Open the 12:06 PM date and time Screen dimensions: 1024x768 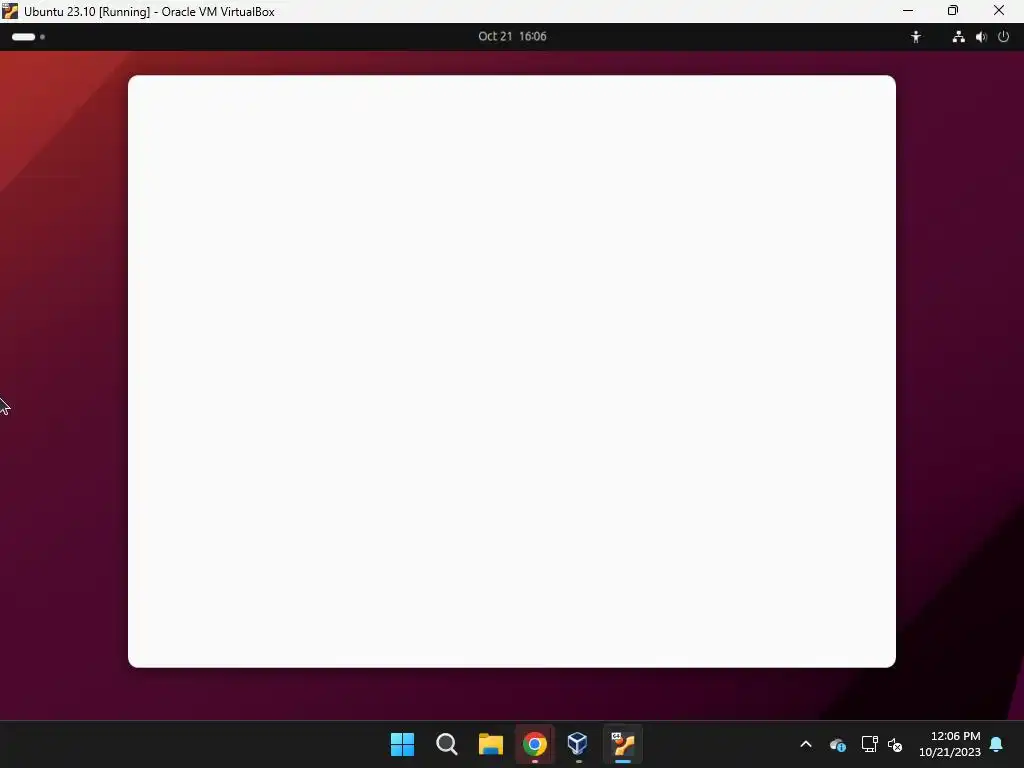[x=950, y=744]
